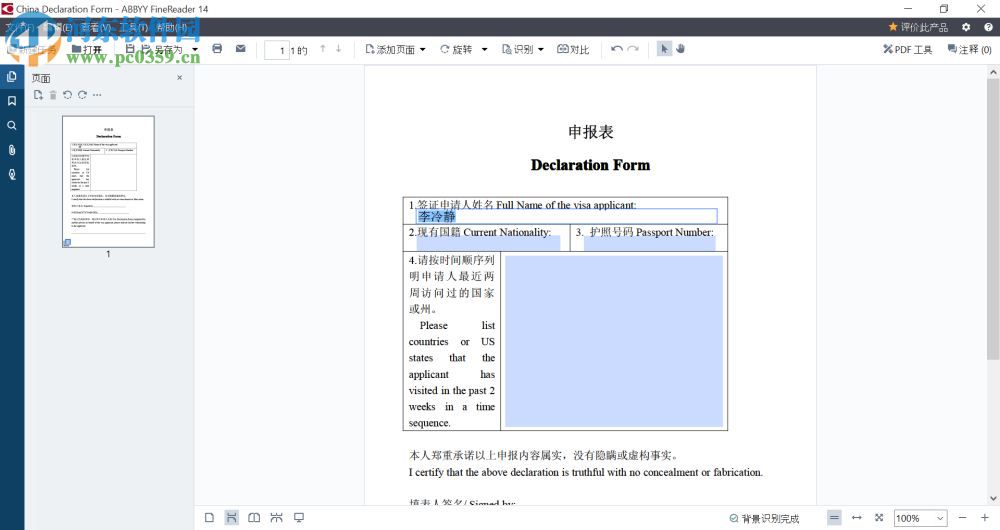
Task: Click the countries visited large form field
Action: 614,341
